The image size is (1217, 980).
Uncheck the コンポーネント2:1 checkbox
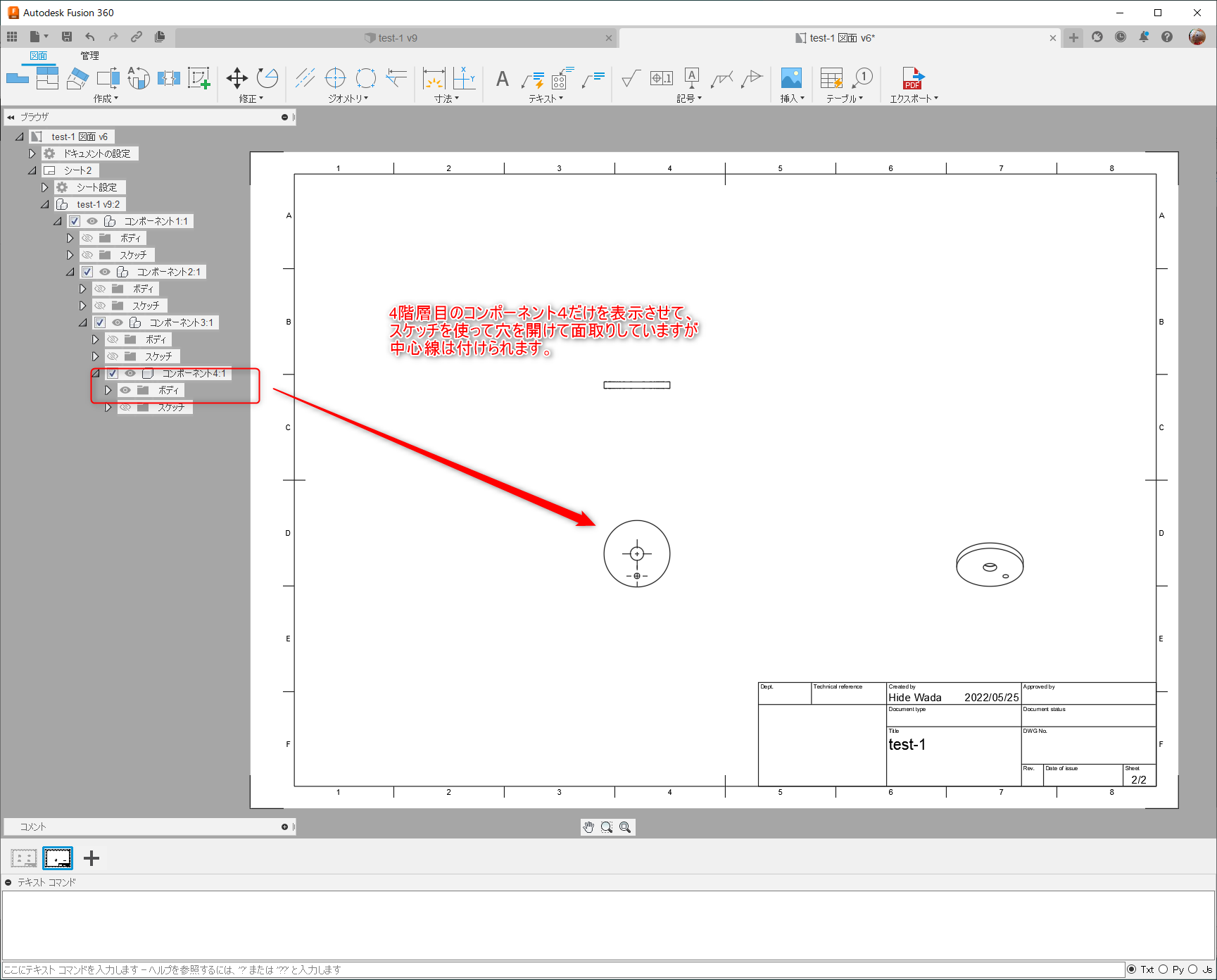[x=87, y=272]
